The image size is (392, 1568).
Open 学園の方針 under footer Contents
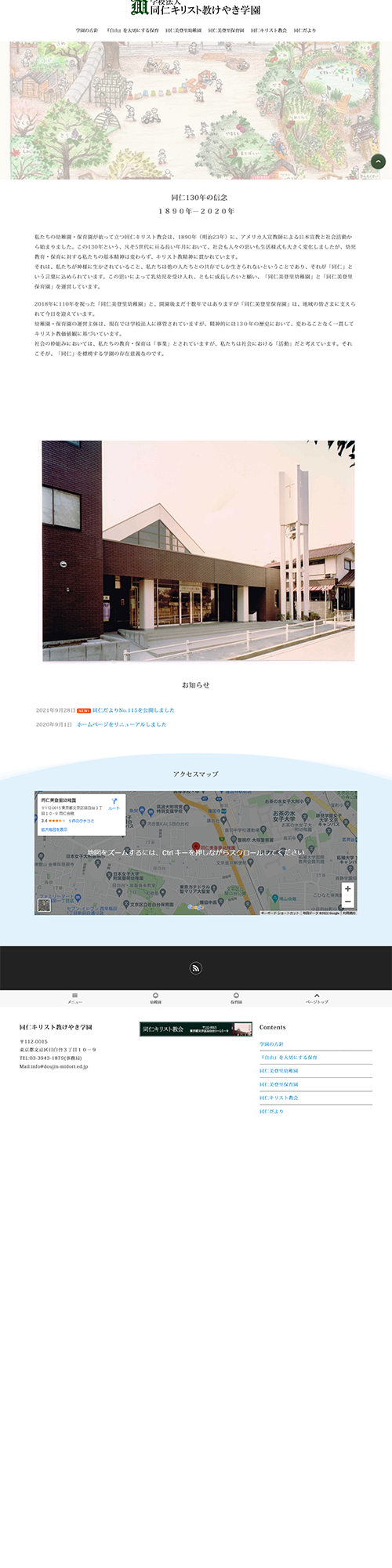272,1044
